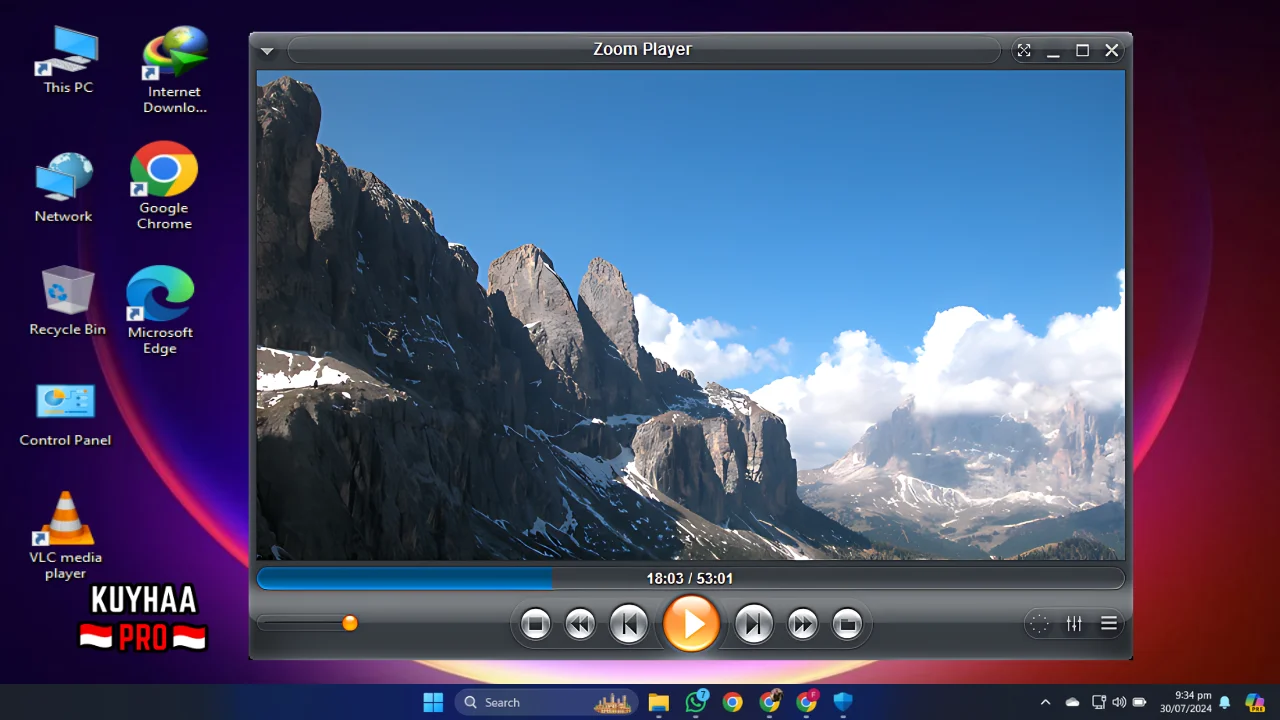This screenshot has height=720, width=1280.
Task: Open Windows Security shield in the taskbar
Action: [x=843, y=702]
